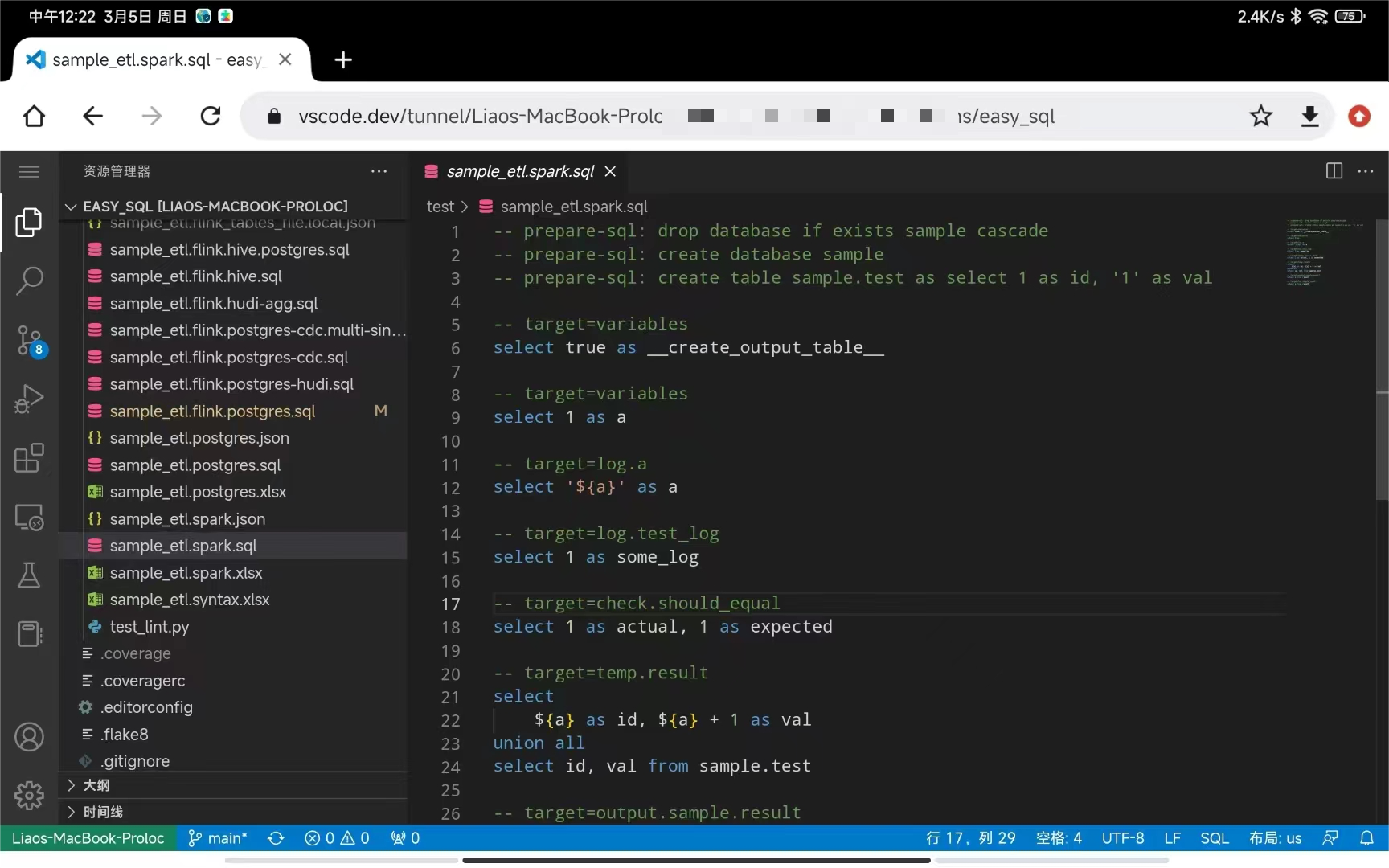Open the Accounts icon in activity bar
Viewport: 1389px width, 868px height.
click(x=29, y=737)
